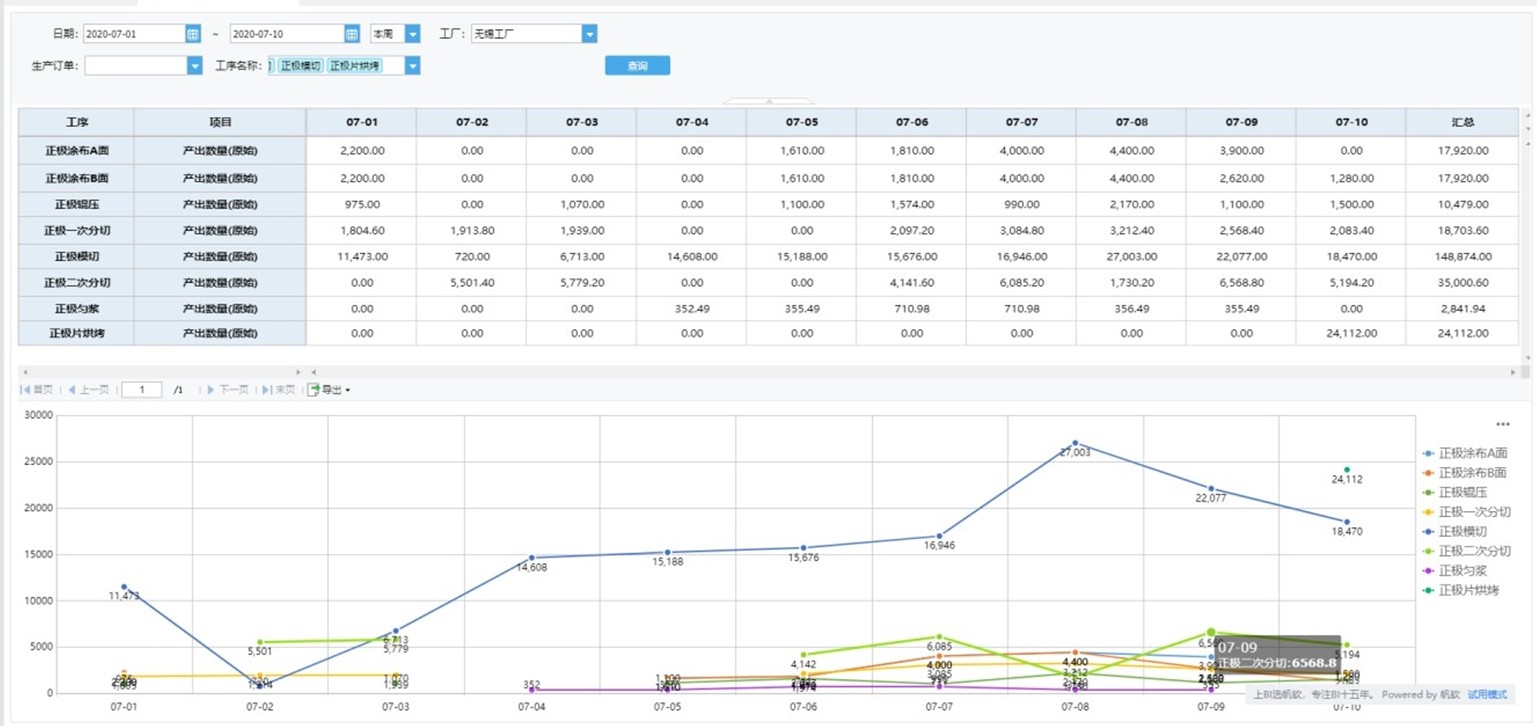Toggle 正极片烘烤 series in legend
Screen dimensions: 1537x726
(1461, 590)
